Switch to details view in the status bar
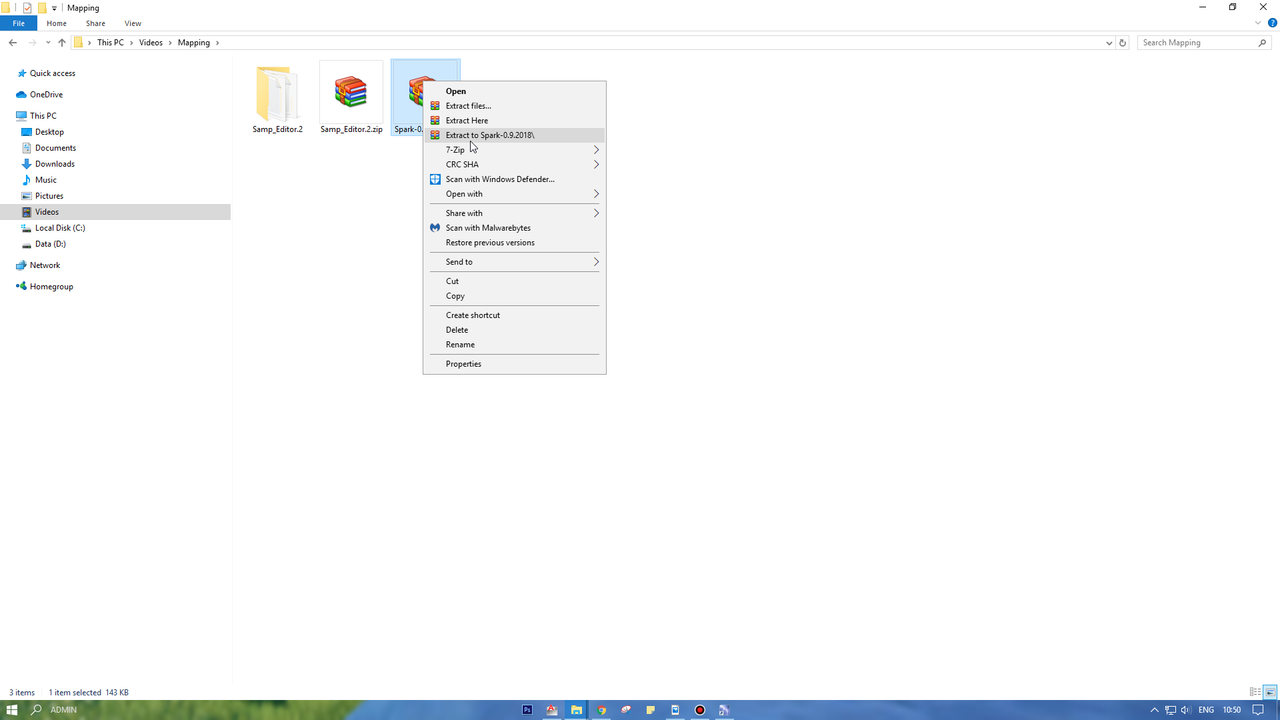1280x720 pixels. pos(1255,692)
